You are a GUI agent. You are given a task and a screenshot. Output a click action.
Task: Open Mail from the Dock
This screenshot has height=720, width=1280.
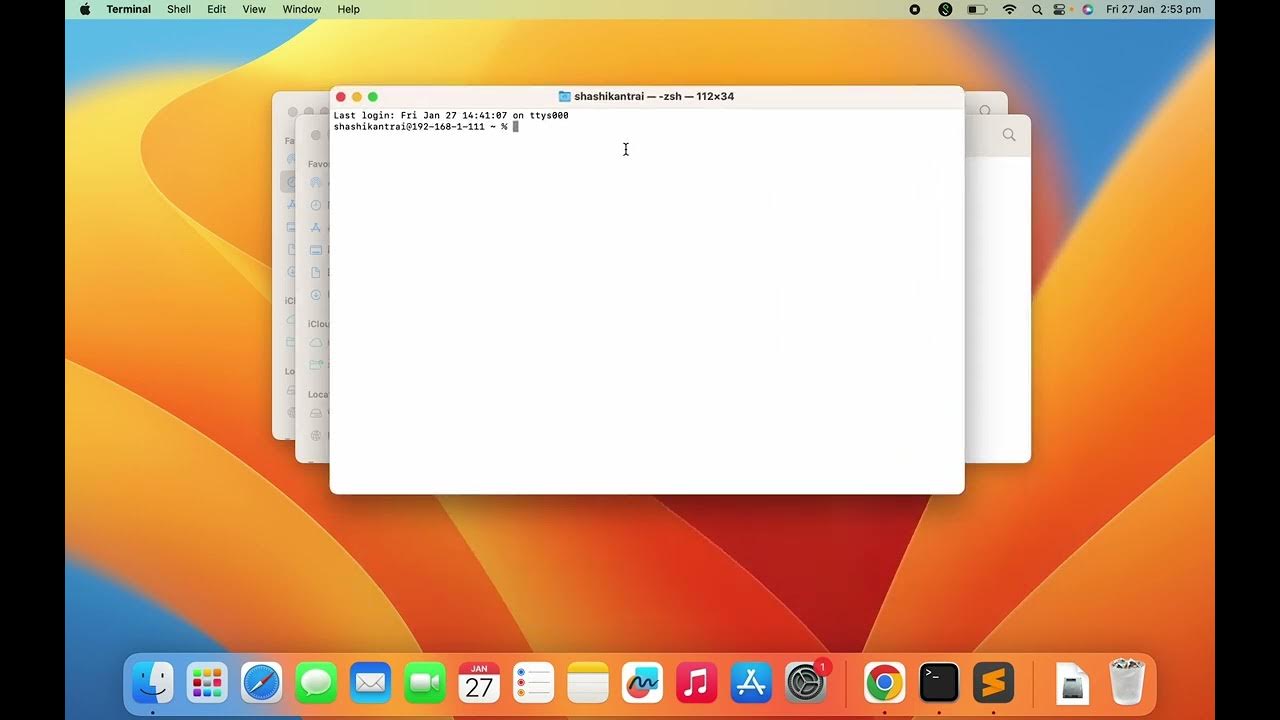[370, 683]
